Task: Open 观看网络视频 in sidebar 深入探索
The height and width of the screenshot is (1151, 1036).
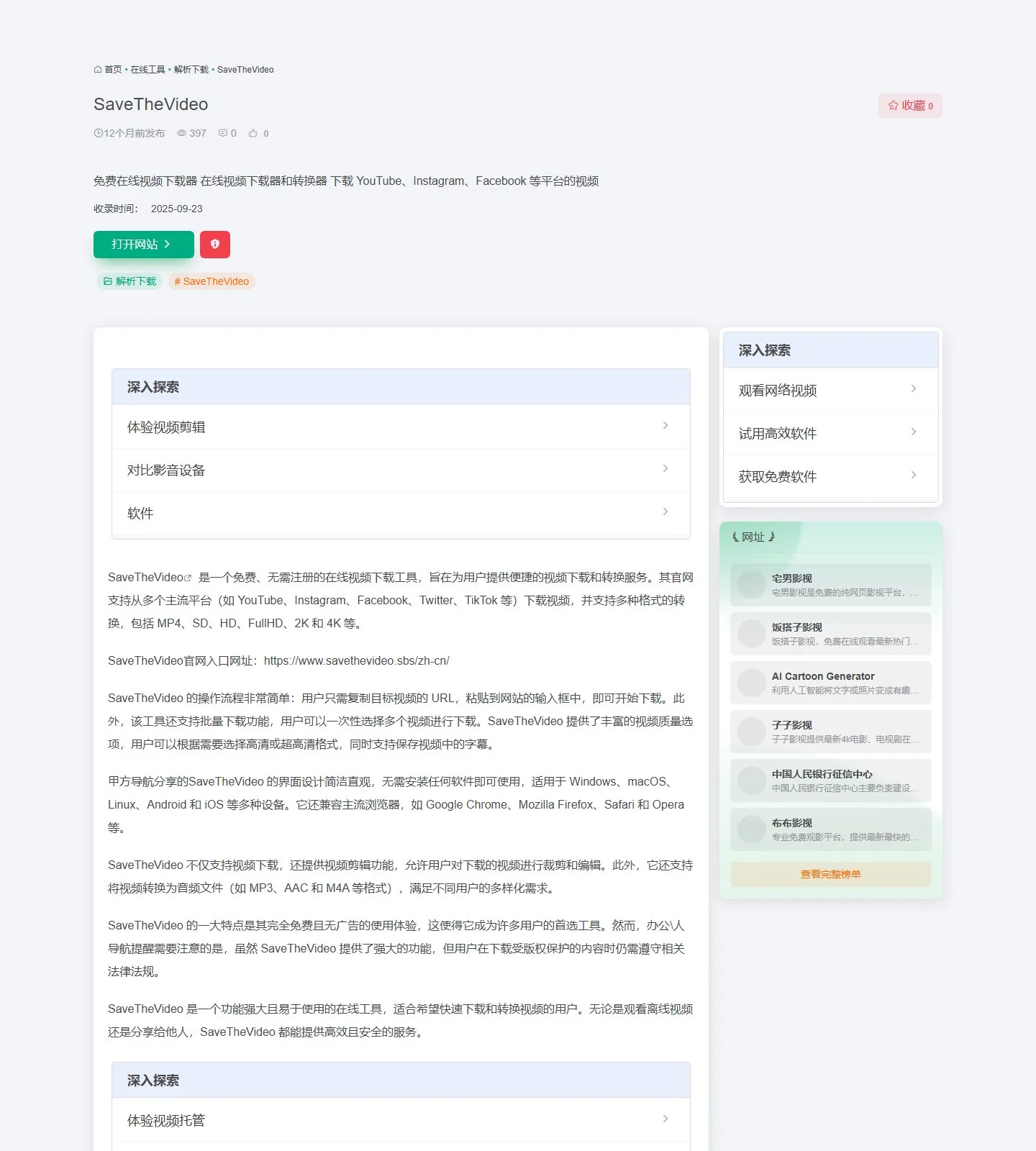Action: (x=831, y=390)
